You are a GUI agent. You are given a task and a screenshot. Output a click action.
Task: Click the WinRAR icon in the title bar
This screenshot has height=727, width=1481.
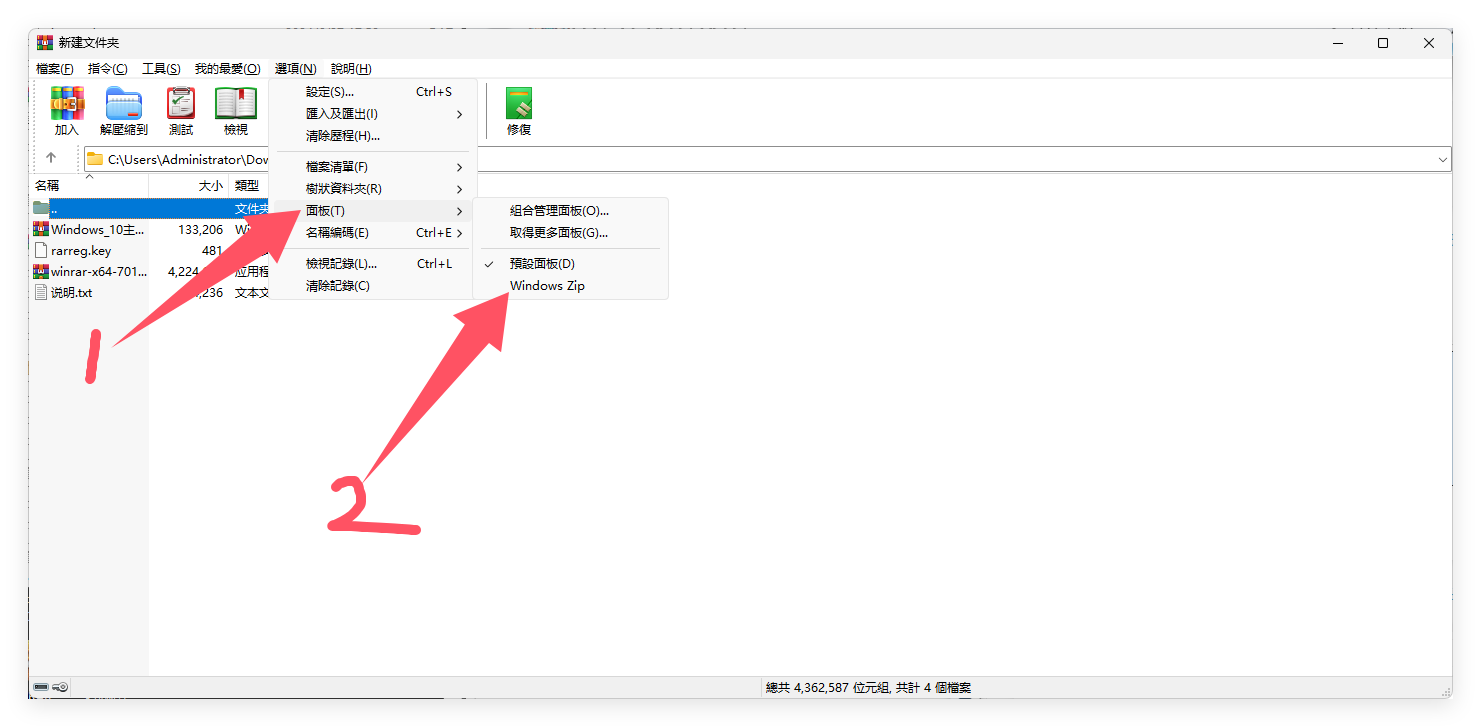45,43
